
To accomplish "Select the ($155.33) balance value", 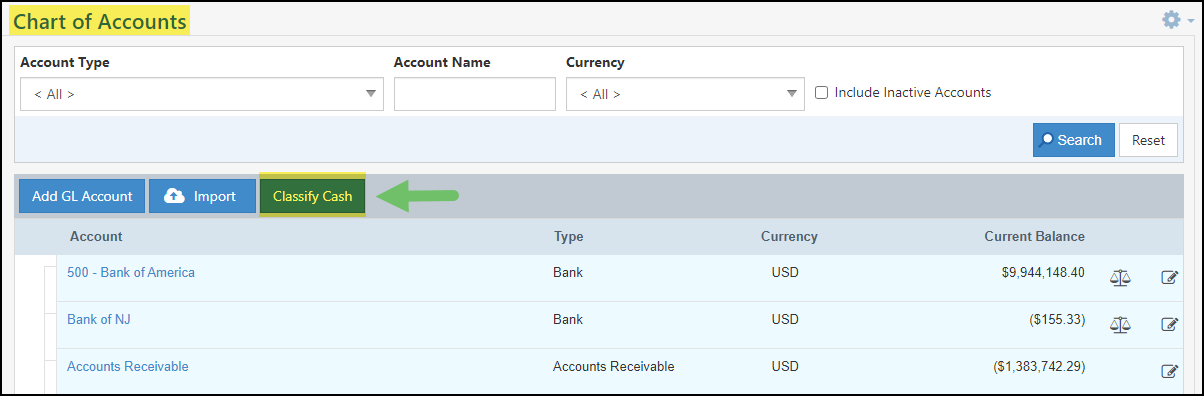I will coord(1057,319).
